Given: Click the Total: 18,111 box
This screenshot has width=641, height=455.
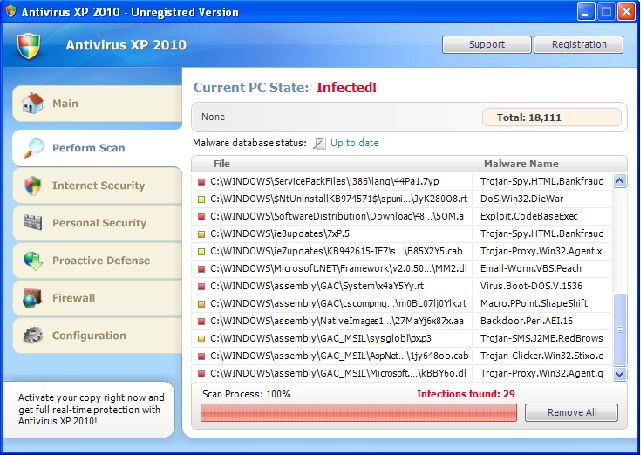Looking at the screenshot, I should click(552, 117).
